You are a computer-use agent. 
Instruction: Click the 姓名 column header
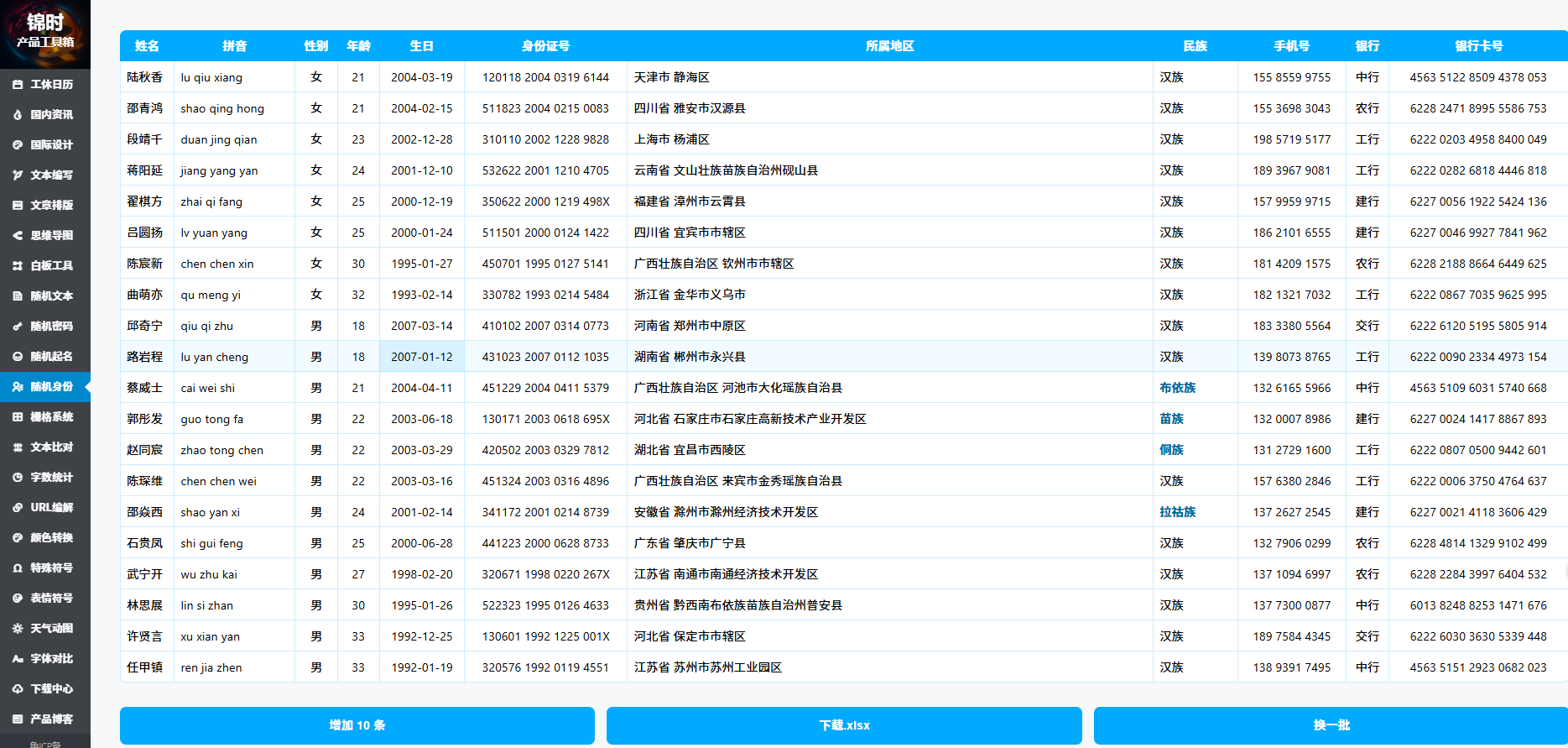[x=147, y=46]
